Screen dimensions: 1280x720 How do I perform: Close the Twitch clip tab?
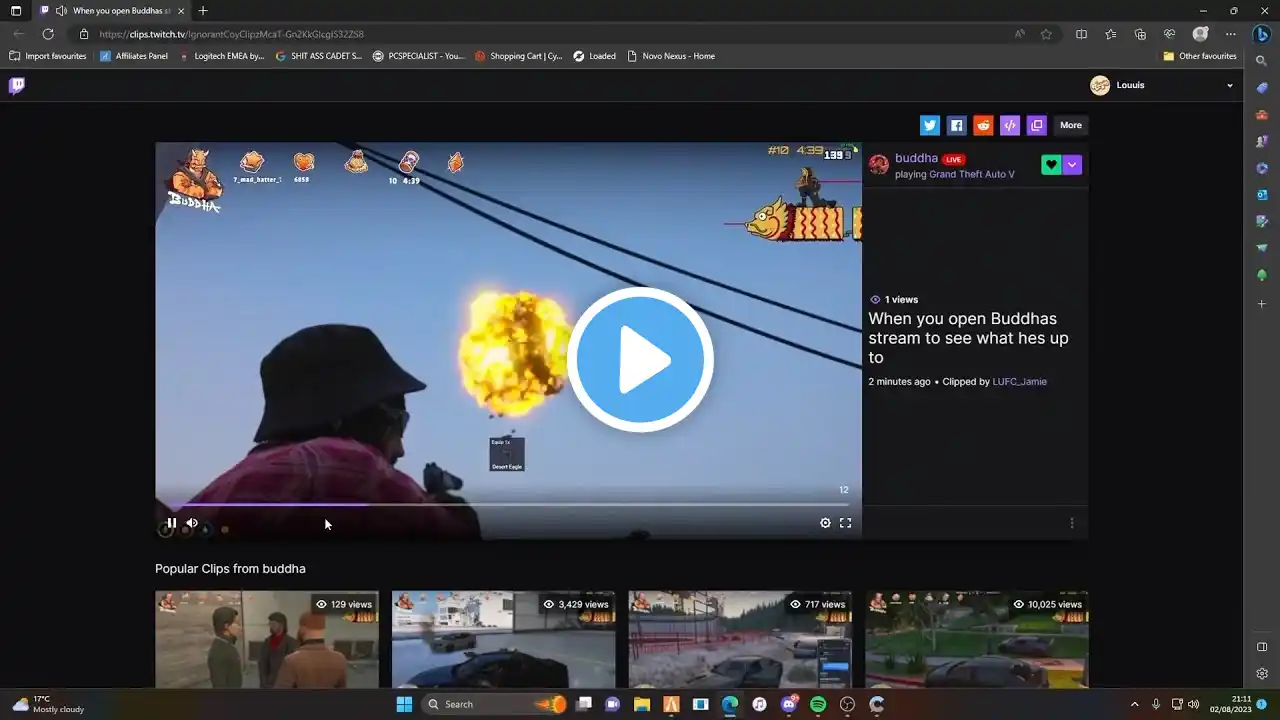click(181, 11)
